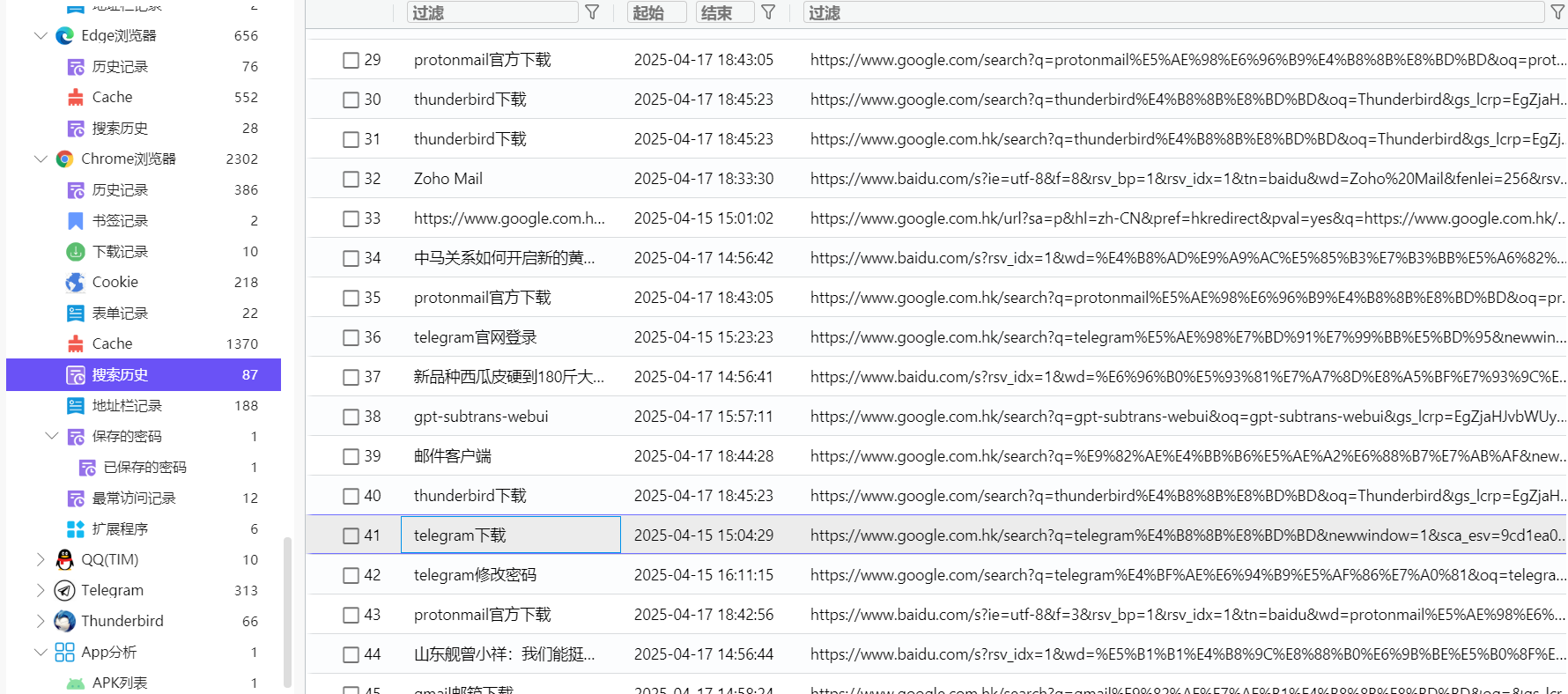Open Edge Cache icon with count 552

pos(76,98)
